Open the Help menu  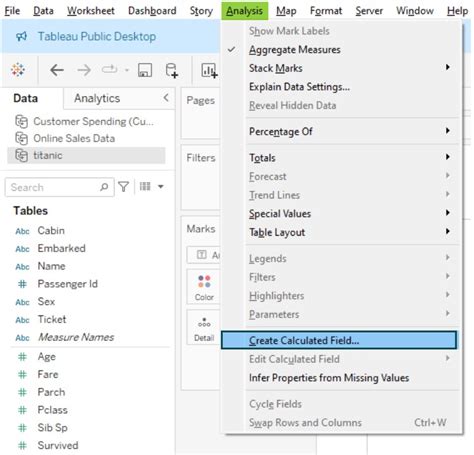(x=457, y=11)
